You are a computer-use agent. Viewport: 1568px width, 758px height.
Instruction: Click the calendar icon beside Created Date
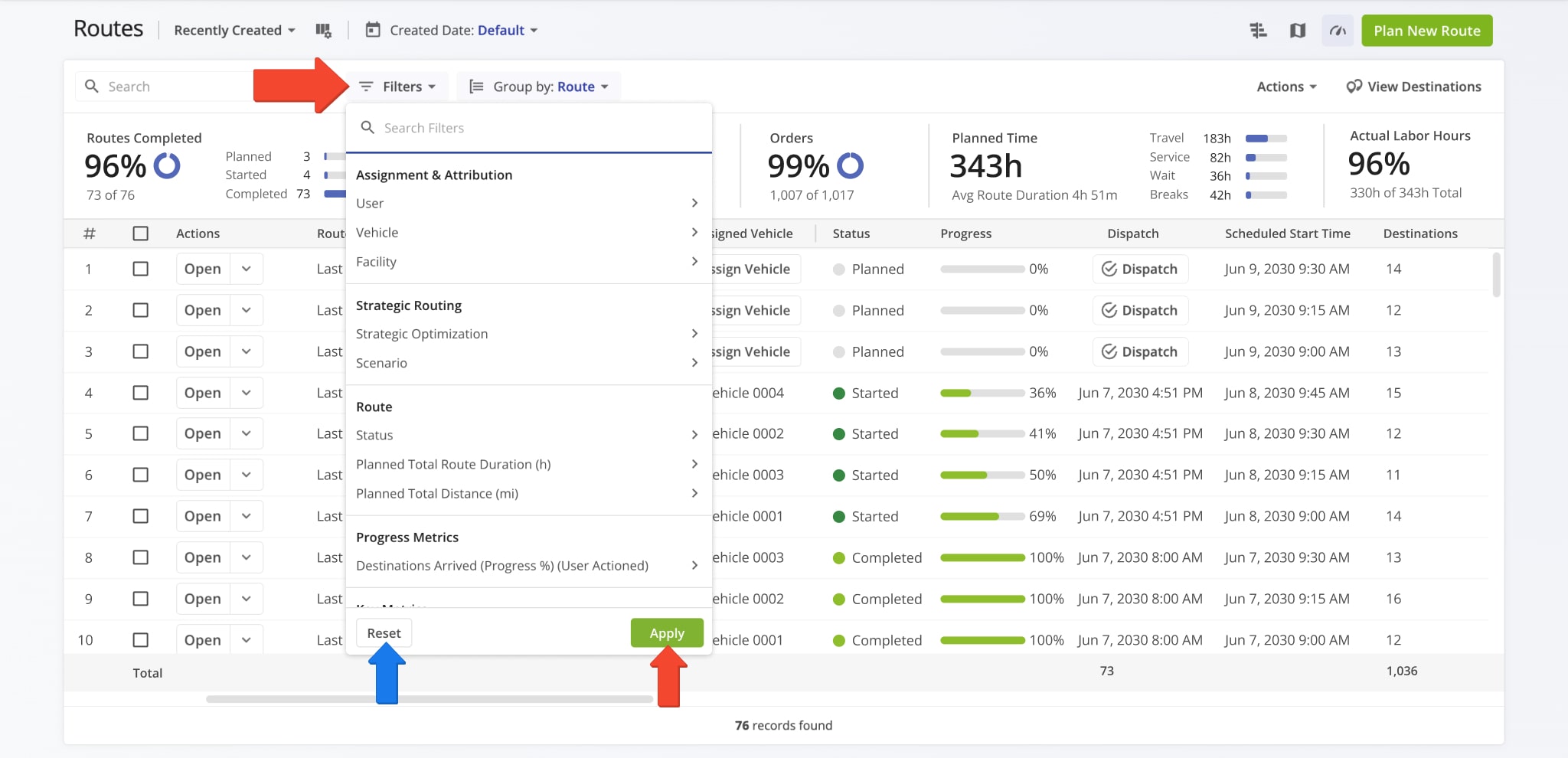[x=372, y=30]
